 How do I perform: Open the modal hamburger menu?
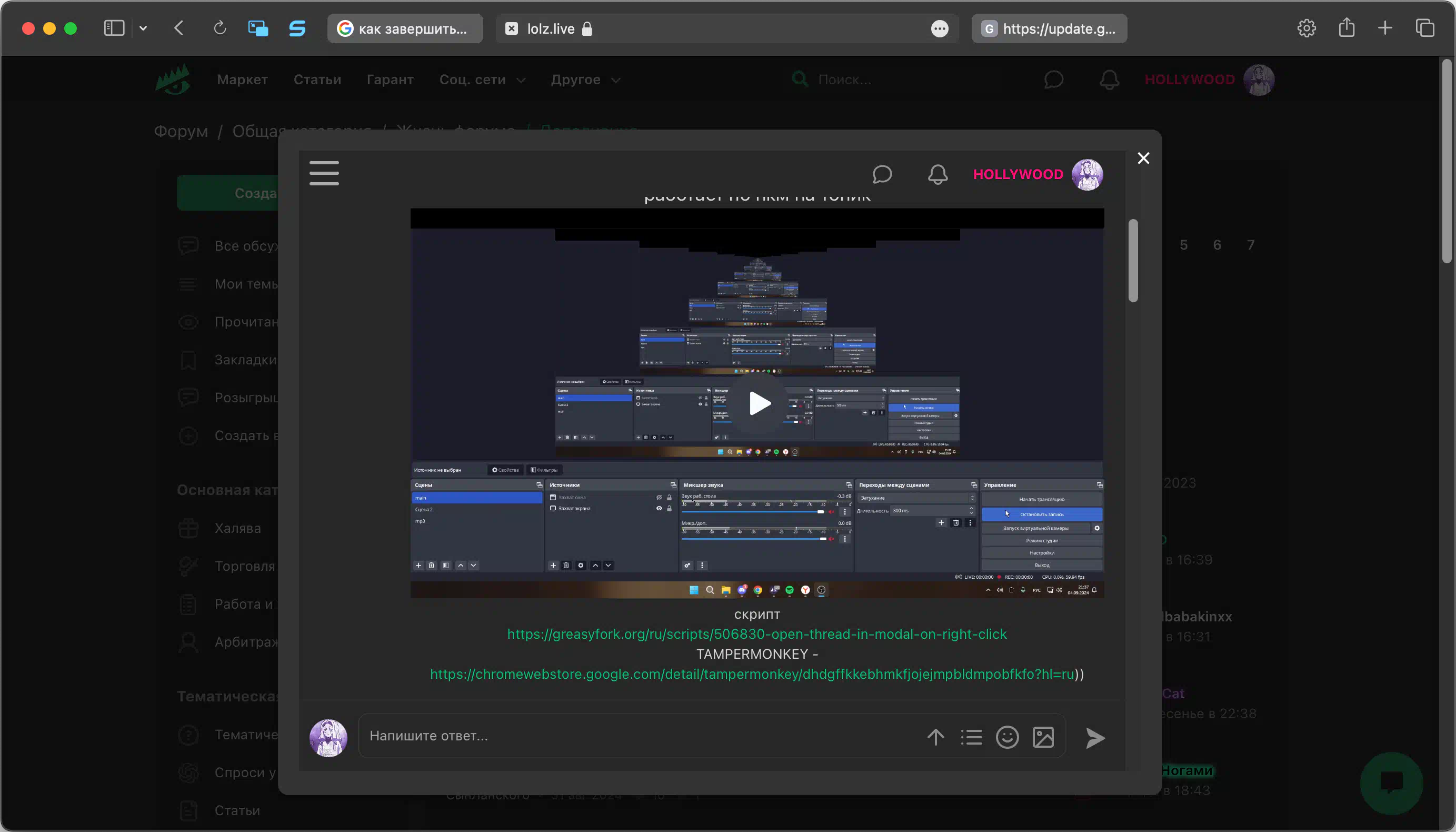[324, 173]
